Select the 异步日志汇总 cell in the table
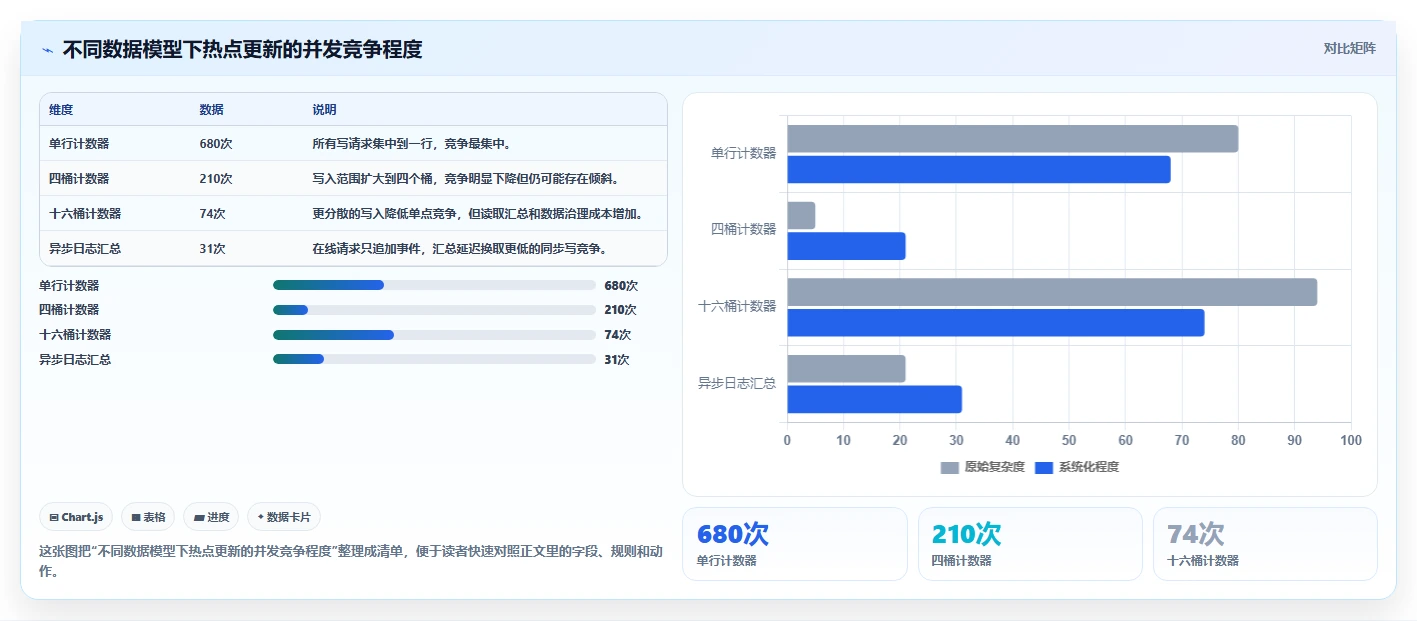The height and width of the screenshot is (621, 1417). click(85, 249)
